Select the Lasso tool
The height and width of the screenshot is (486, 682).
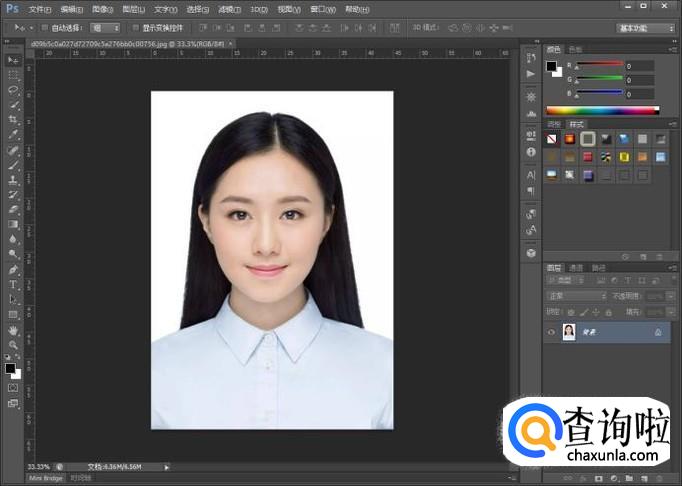[x=13, y=90]
